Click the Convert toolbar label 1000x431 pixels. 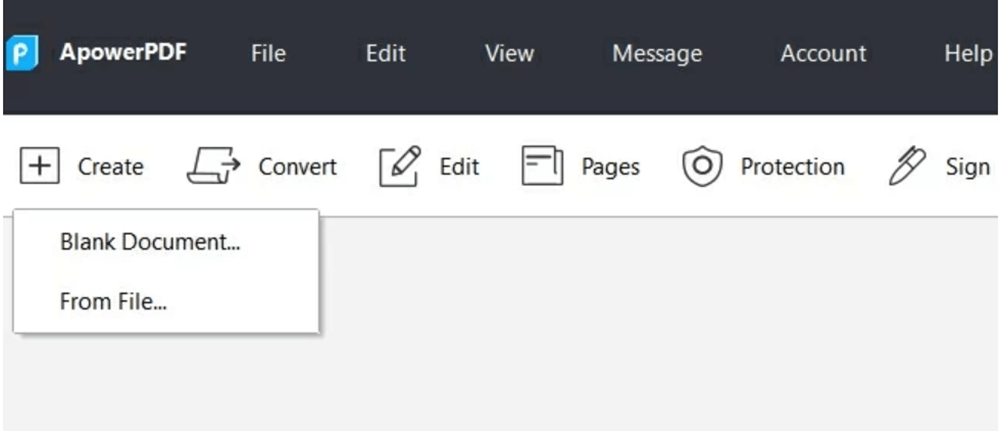[x=297, y=167]
